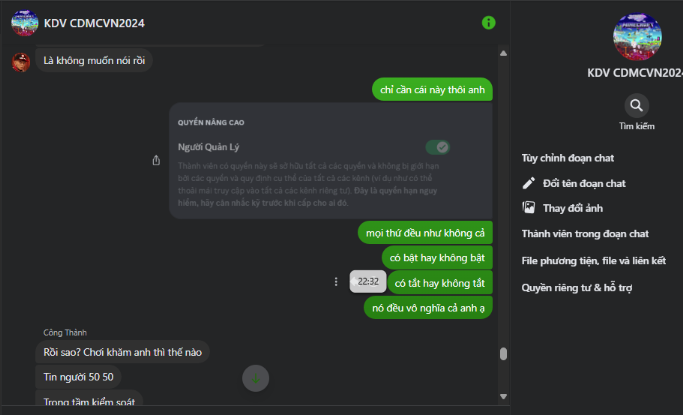Screen dimensions: 683x415
Task: Click the picture icon beside Thay đổi ảnh
Action: click(x=529, y=207)
